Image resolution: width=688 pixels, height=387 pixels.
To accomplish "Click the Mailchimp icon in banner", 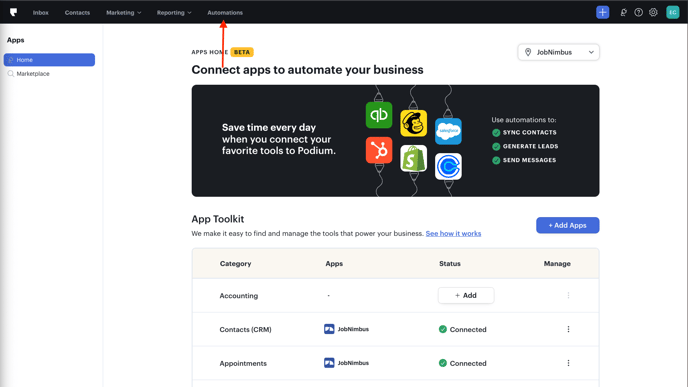I will (413, 123).
